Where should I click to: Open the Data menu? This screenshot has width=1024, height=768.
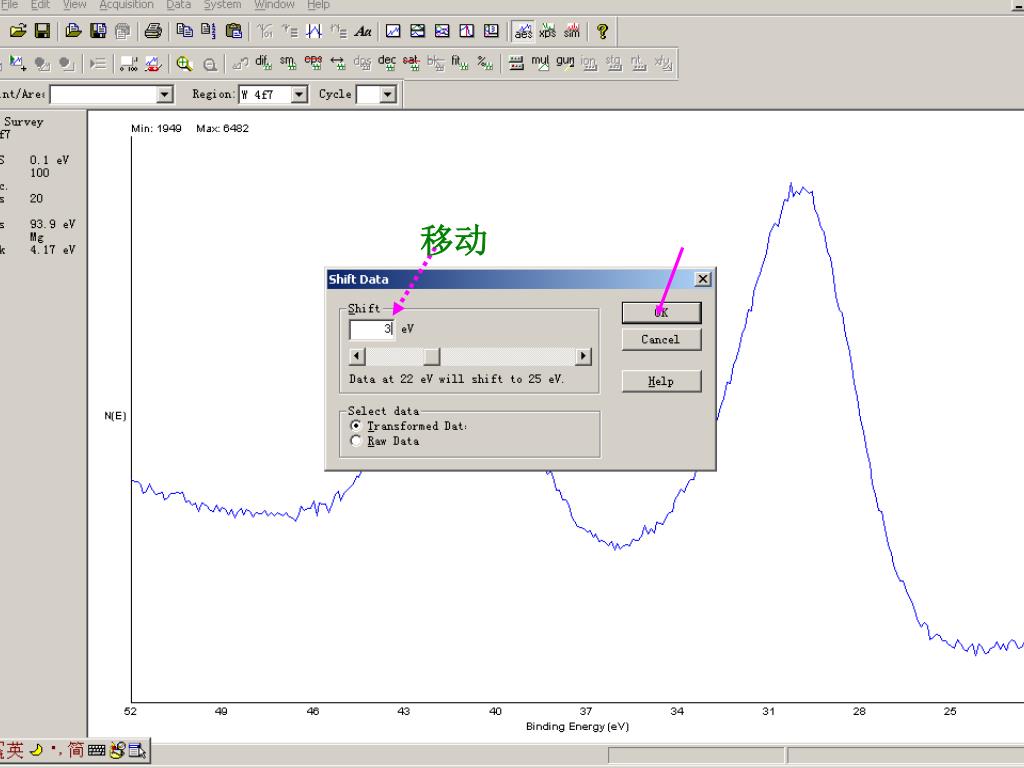click(178, 5)
